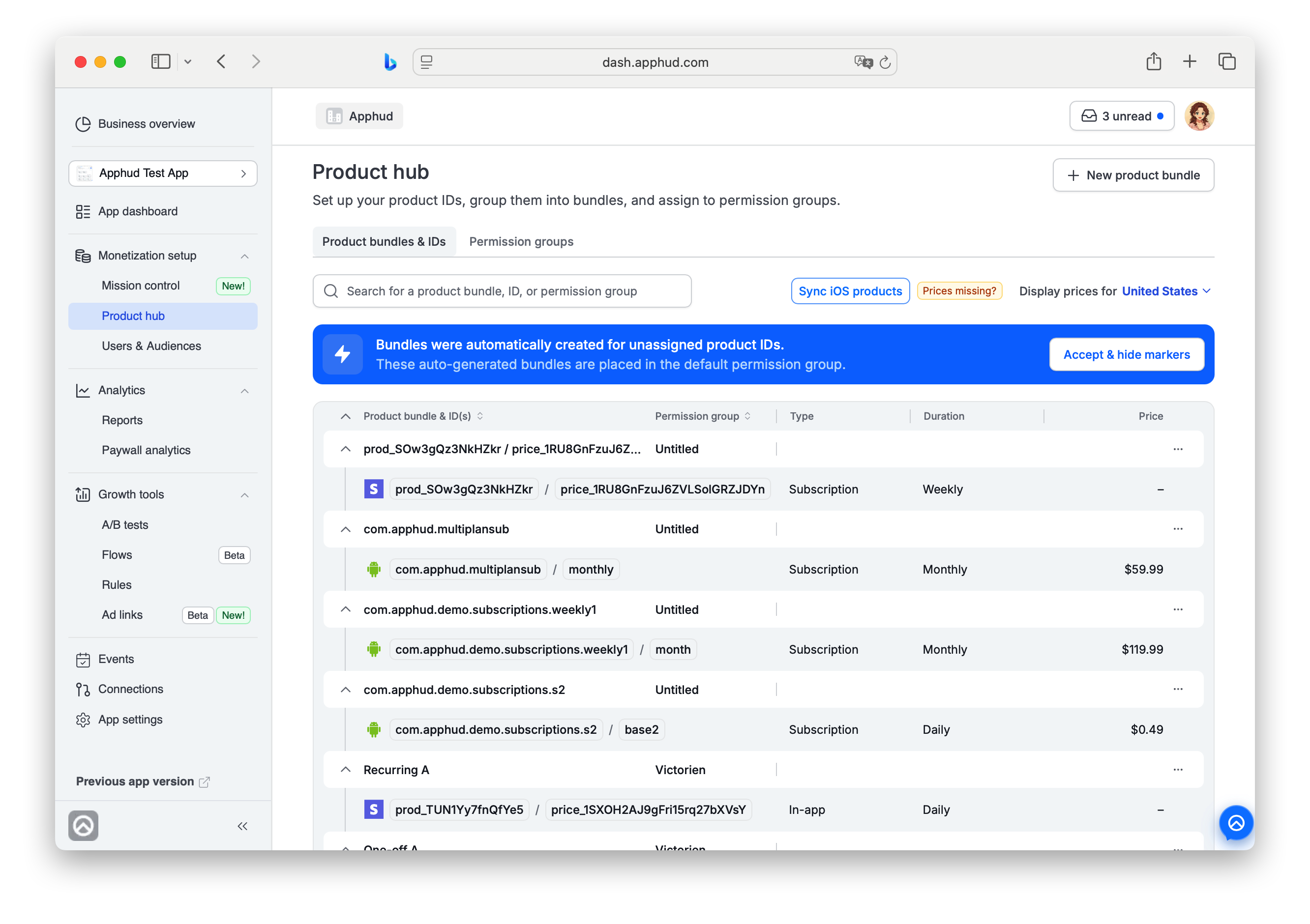1310x924 pixels.
Task: Click the Prices missing? badge
Action: [959, 291]
